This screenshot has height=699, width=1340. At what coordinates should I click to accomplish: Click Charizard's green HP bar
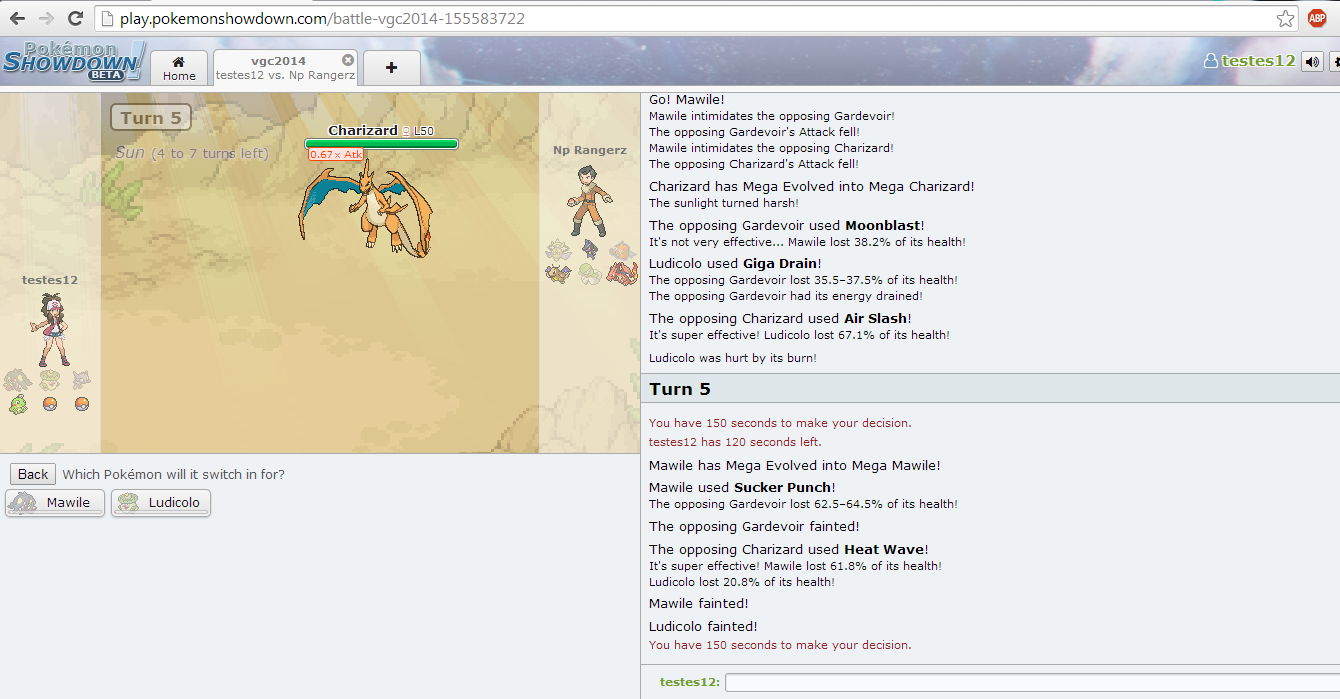click(x=381, y=144)
